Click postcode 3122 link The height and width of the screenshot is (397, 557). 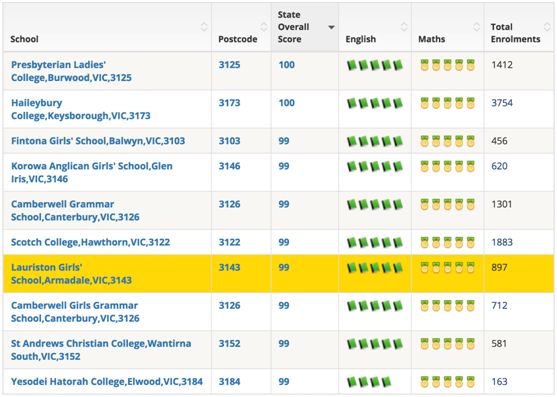click(x=229, y=242)
